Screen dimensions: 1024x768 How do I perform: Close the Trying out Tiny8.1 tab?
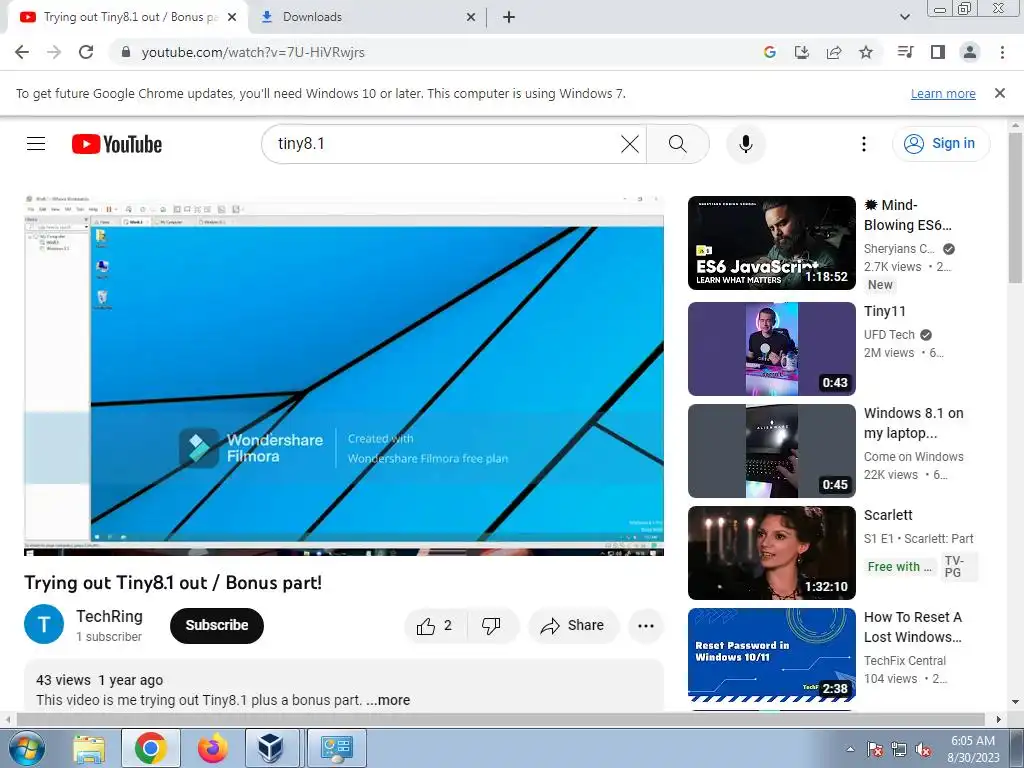click(x=232, y=17)
